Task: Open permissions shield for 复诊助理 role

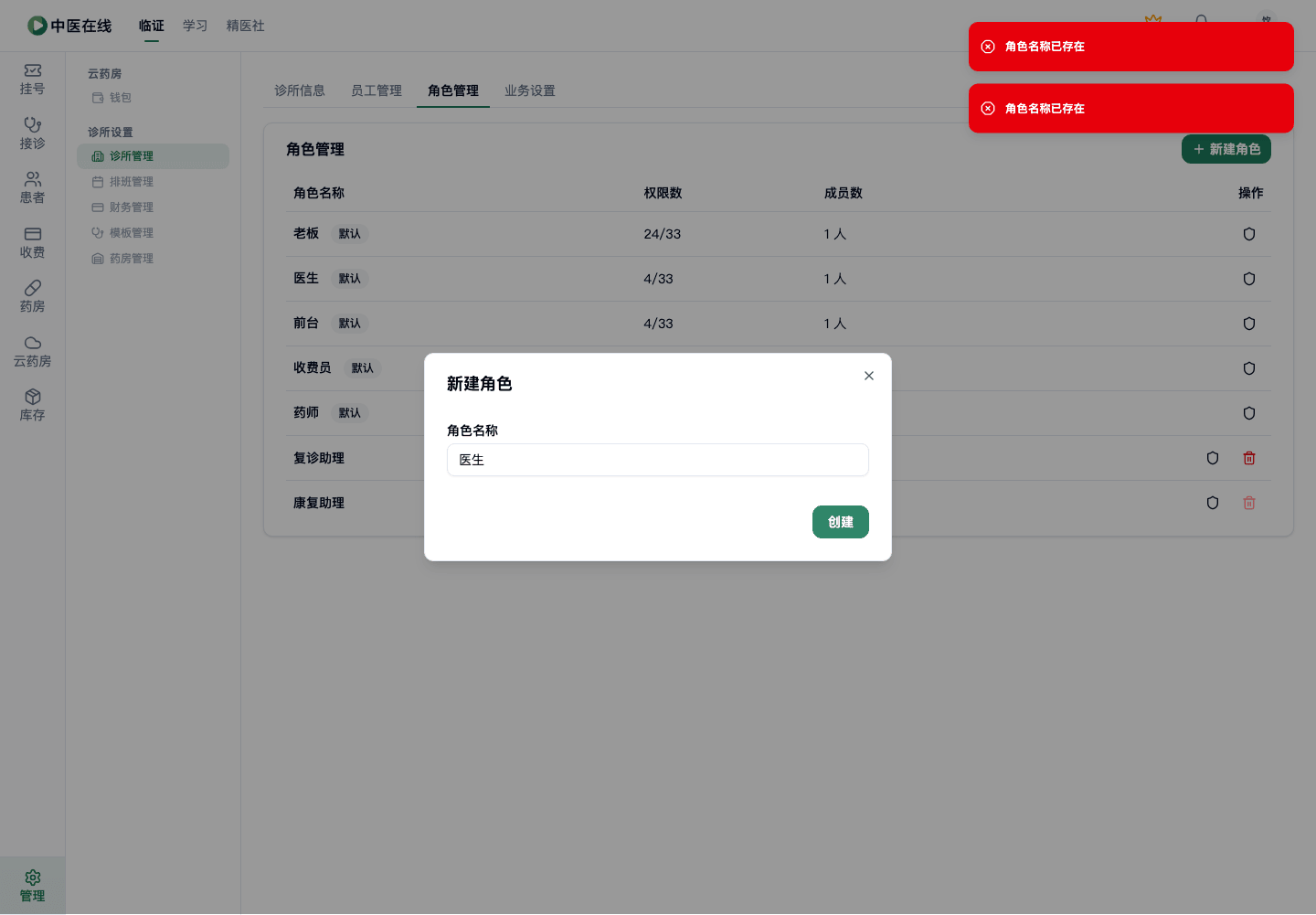Action: [1212, 458]
